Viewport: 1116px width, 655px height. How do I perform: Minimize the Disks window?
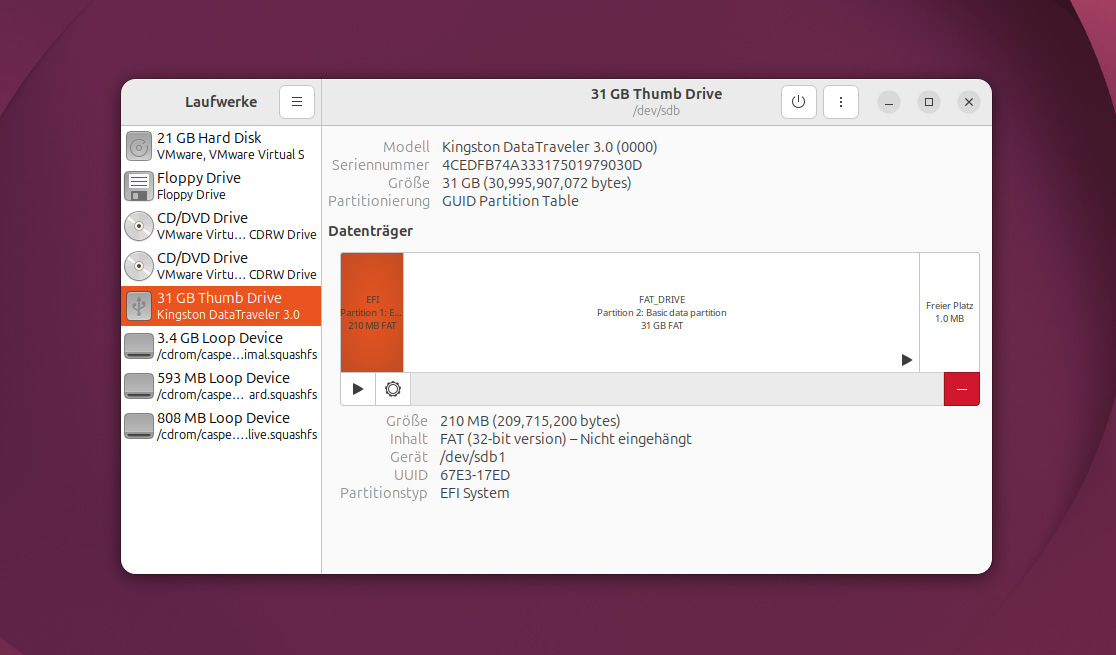[x=888, y=102]
